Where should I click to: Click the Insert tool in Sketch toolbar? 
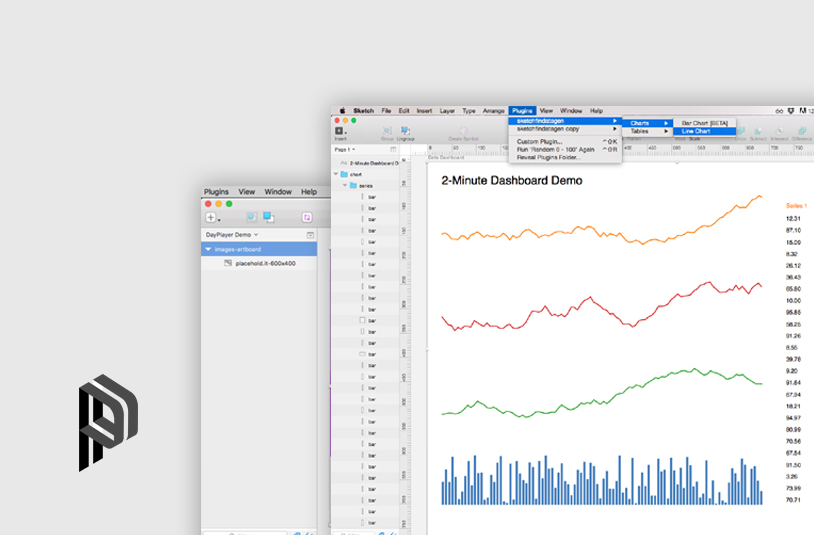(340, 130)
